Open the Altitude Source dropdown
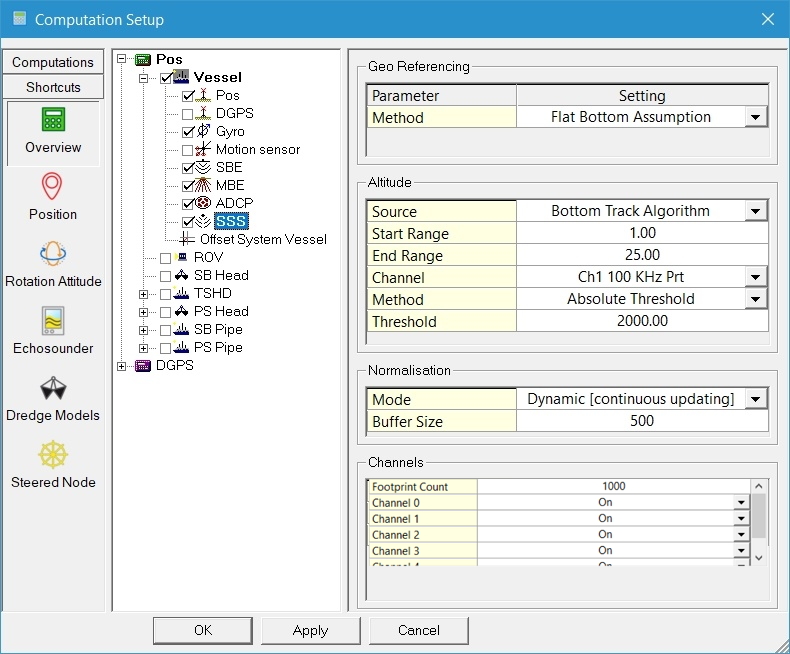The width and height of the screenshot is (790, 654). [755, 212]
